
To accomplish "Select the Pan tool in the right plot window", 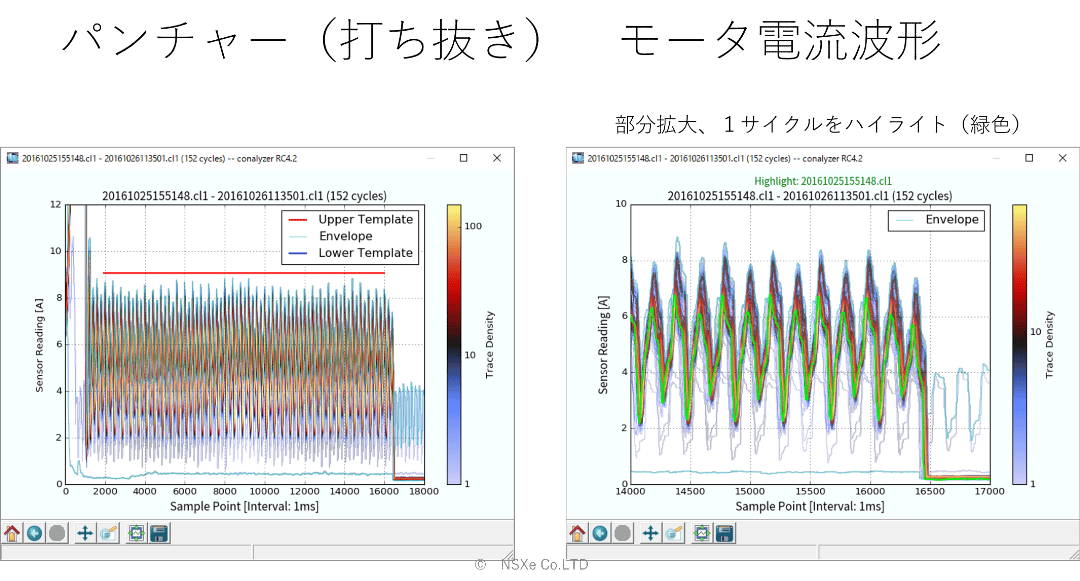I will 650,534.
